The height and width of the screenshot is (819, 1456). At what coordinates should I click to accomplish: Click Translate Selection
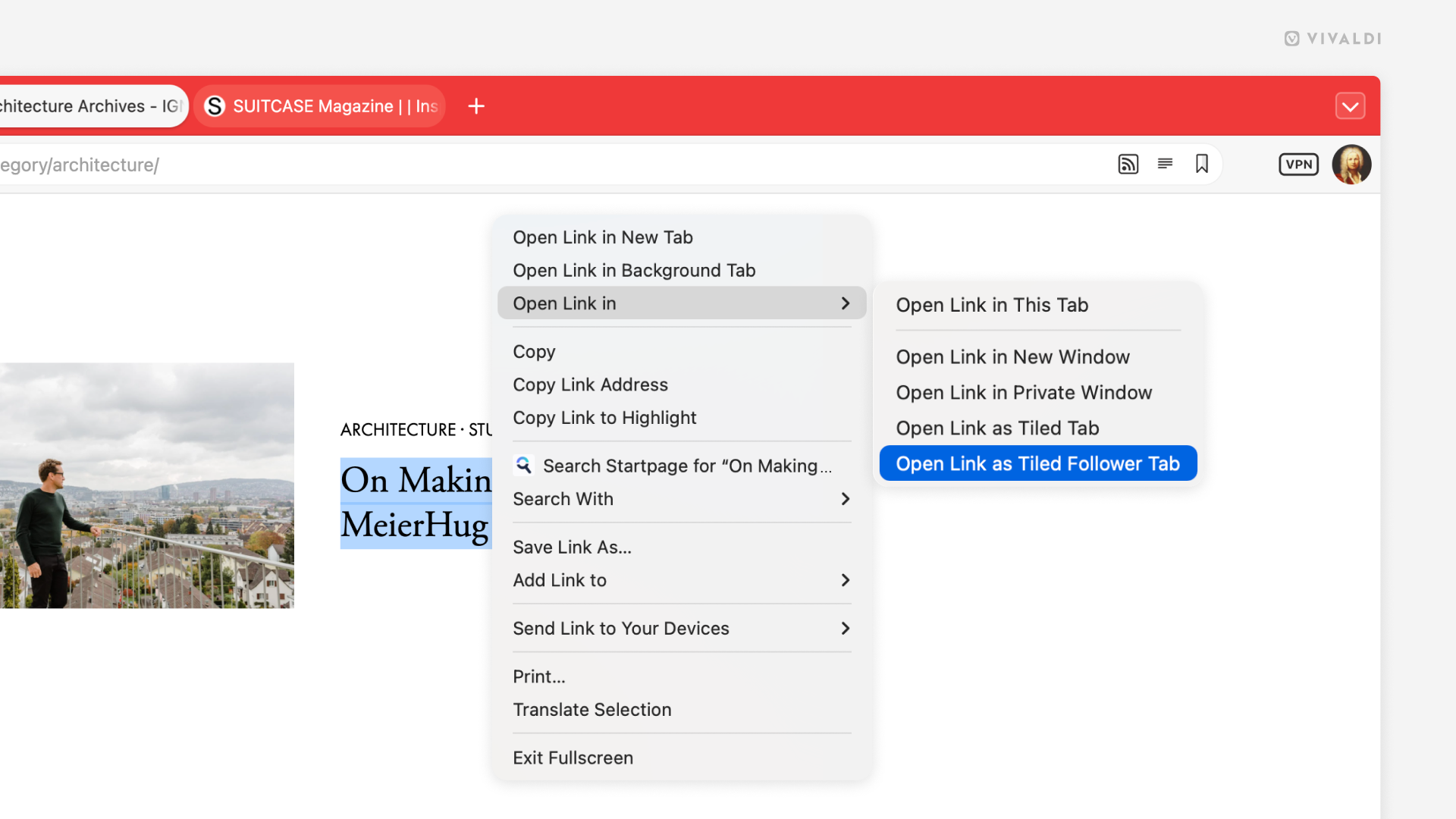tap(592, 709)
